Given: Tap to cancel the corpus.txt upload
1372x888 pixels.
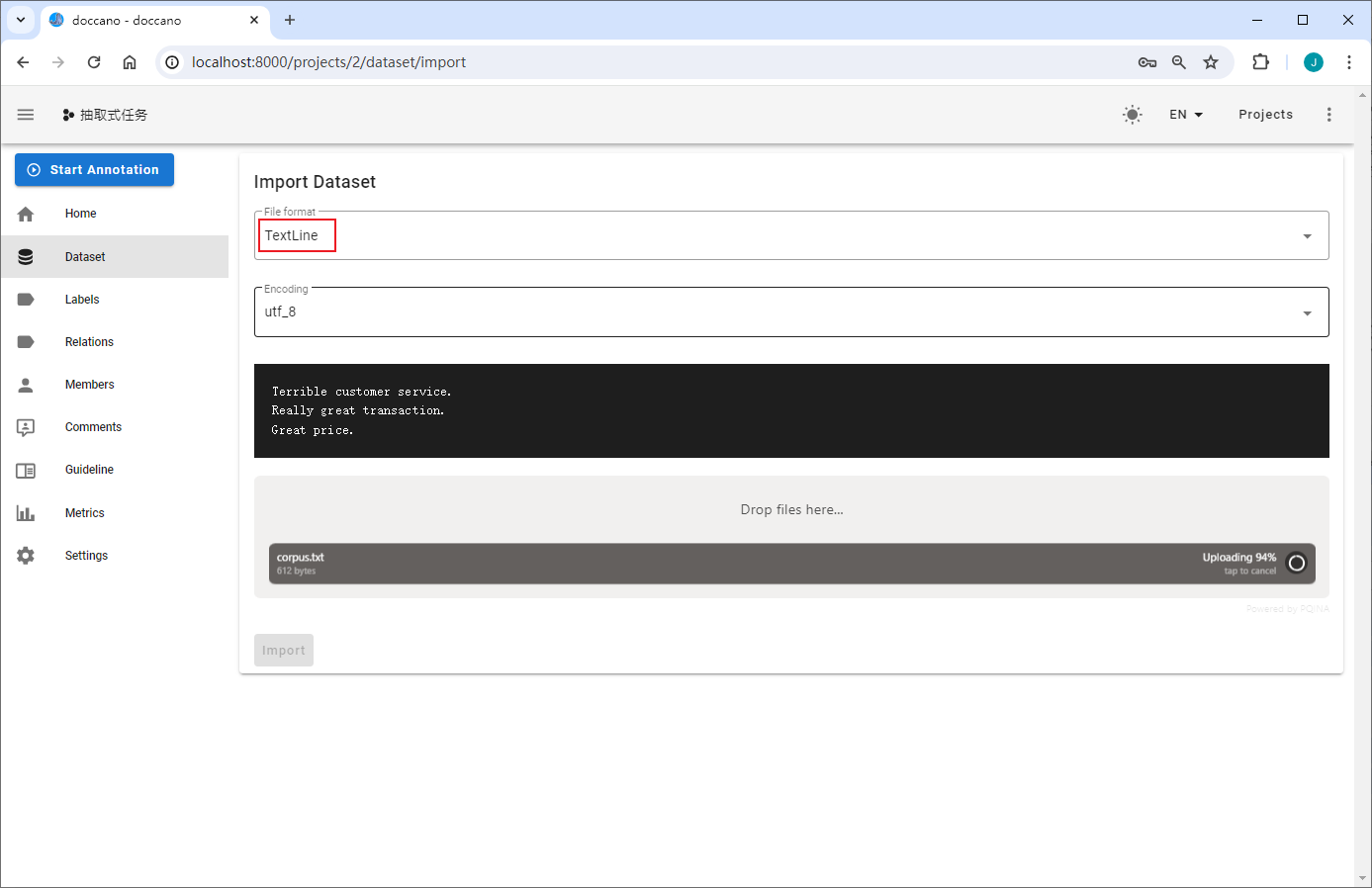Looking at the screenshot, I should (x=1297, y=562).
